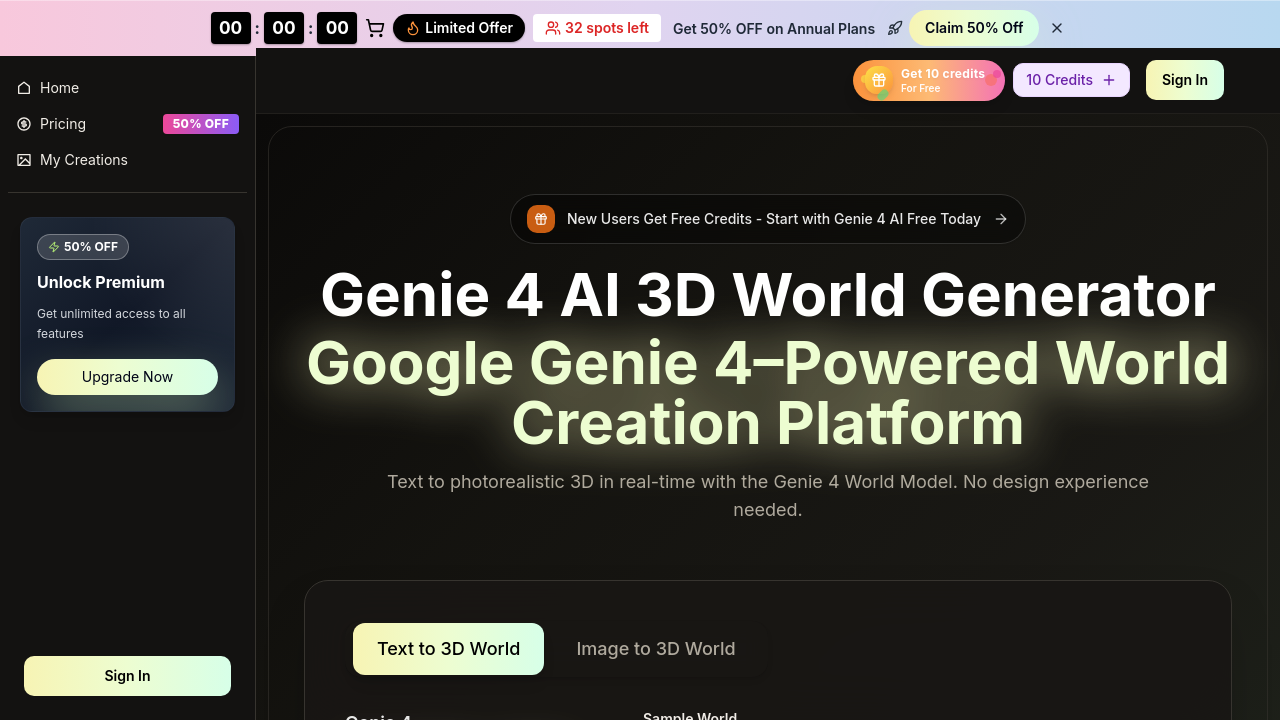1280x720 pixels.
Task: Click Get 10 credits For Free banner
Action: click(x=929, y=80)
